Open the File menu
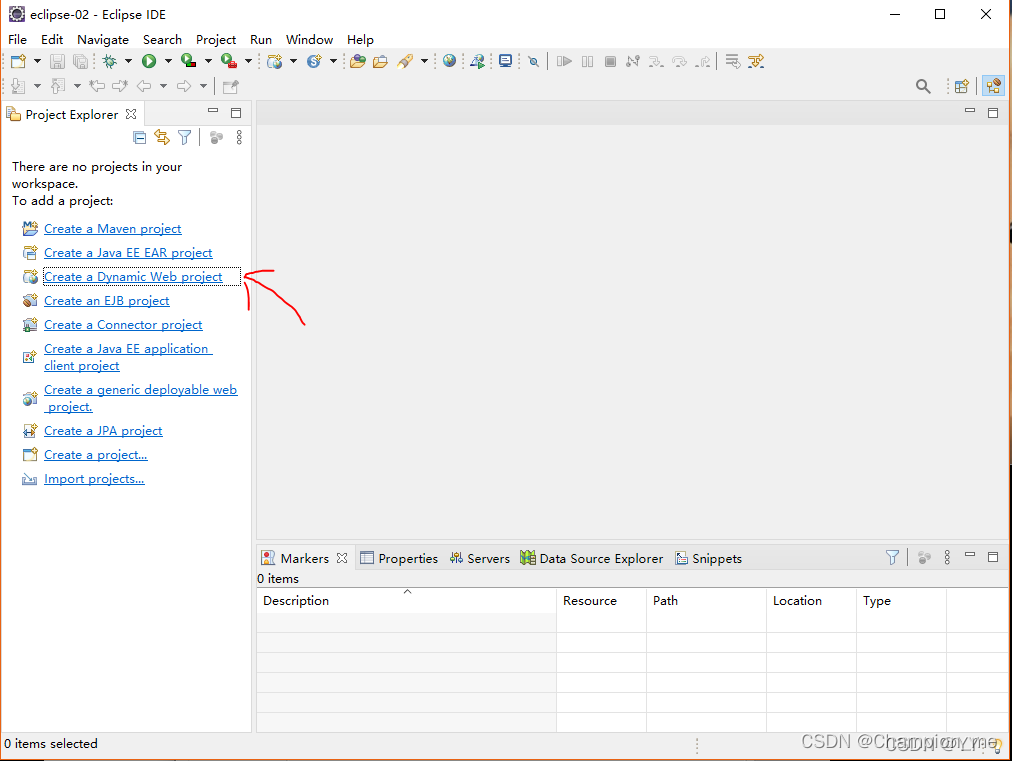This screenshot has height=761, width=1012. click(17, 39)
